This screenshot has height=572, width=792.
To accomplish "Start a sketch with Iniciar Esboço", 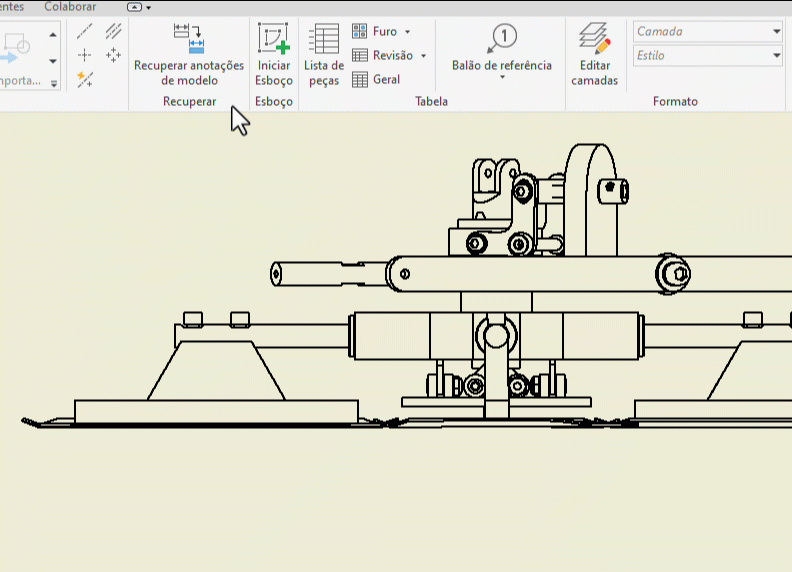I will [273, 39].
